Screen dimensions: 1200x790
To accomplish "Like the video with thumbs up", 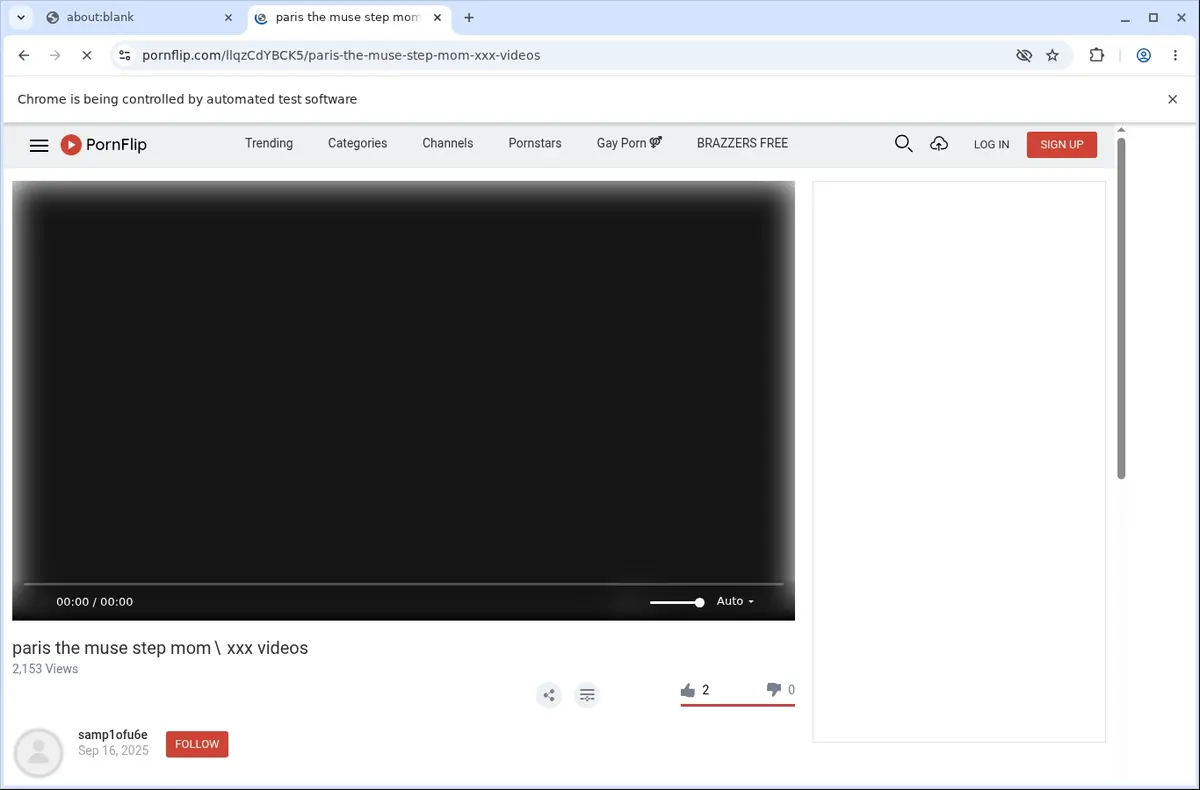I will (x=688, y=690).
